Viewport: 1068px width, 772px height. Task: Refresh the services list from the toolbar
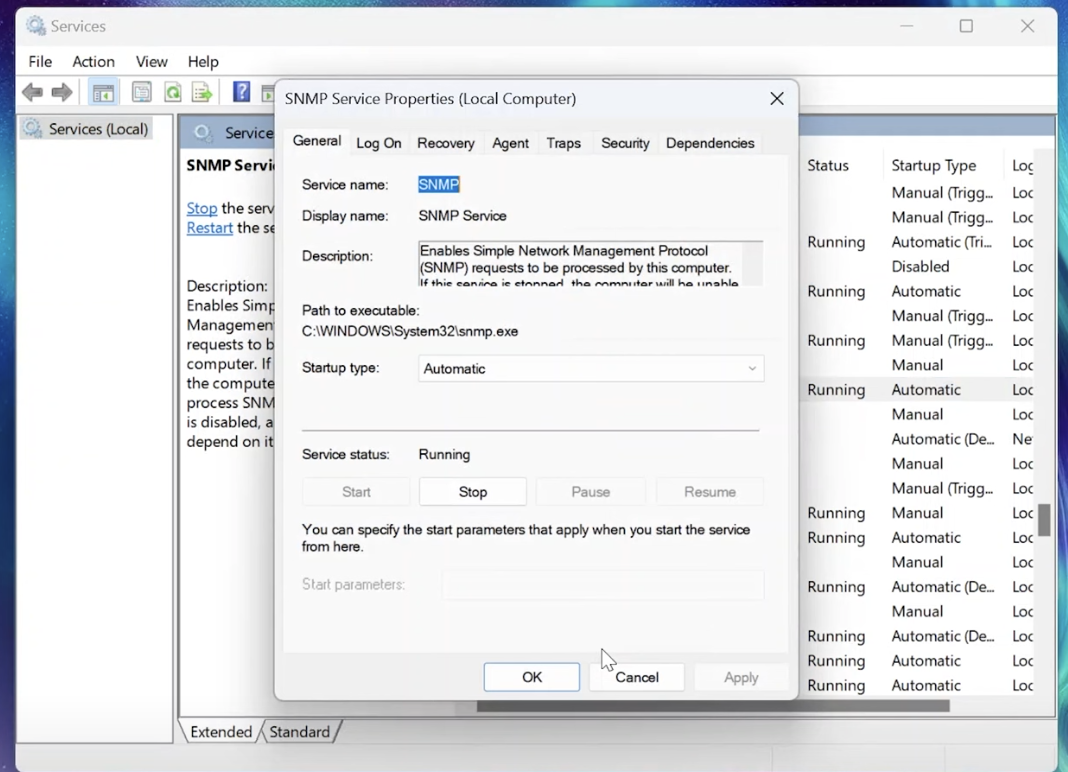click(x=173, y=92)
